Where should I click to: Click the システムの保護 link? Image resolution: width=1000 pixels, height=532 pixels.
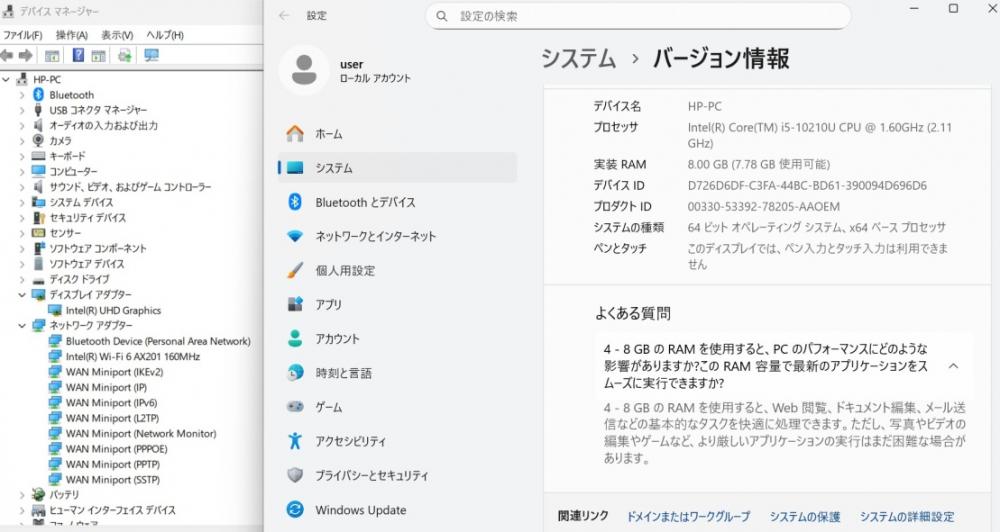[804, 517]
